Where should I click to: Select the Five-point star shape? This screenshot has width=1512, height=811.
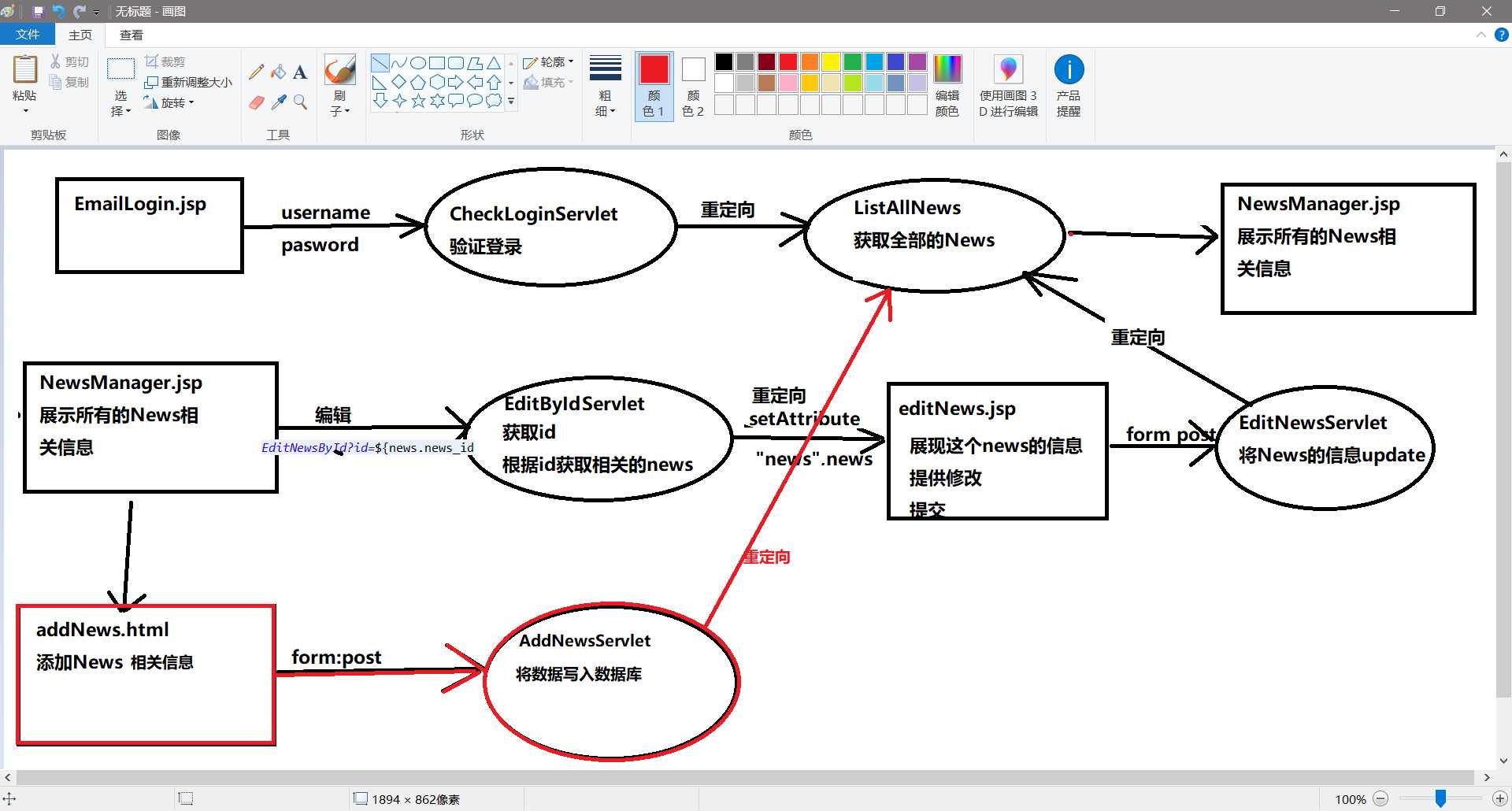(418, 101)
